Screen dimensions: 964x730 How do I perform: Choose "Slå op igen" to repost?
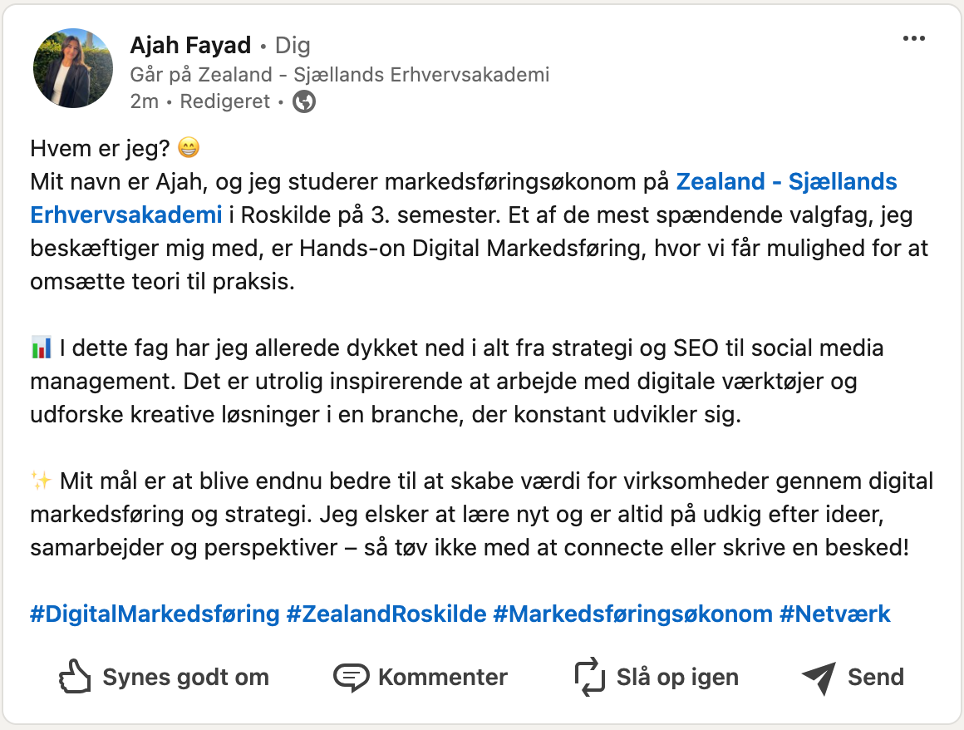[x=677, y=677]
